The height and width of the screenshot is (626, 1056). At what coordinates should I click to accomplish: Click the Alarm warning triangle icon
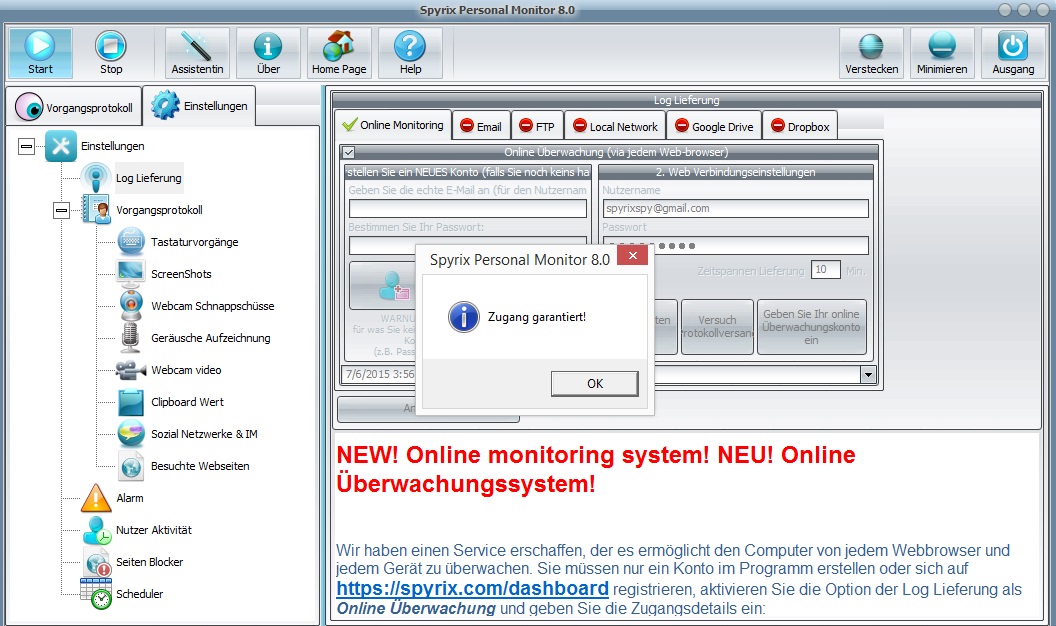pyautogui.click(x=96, y=498)
